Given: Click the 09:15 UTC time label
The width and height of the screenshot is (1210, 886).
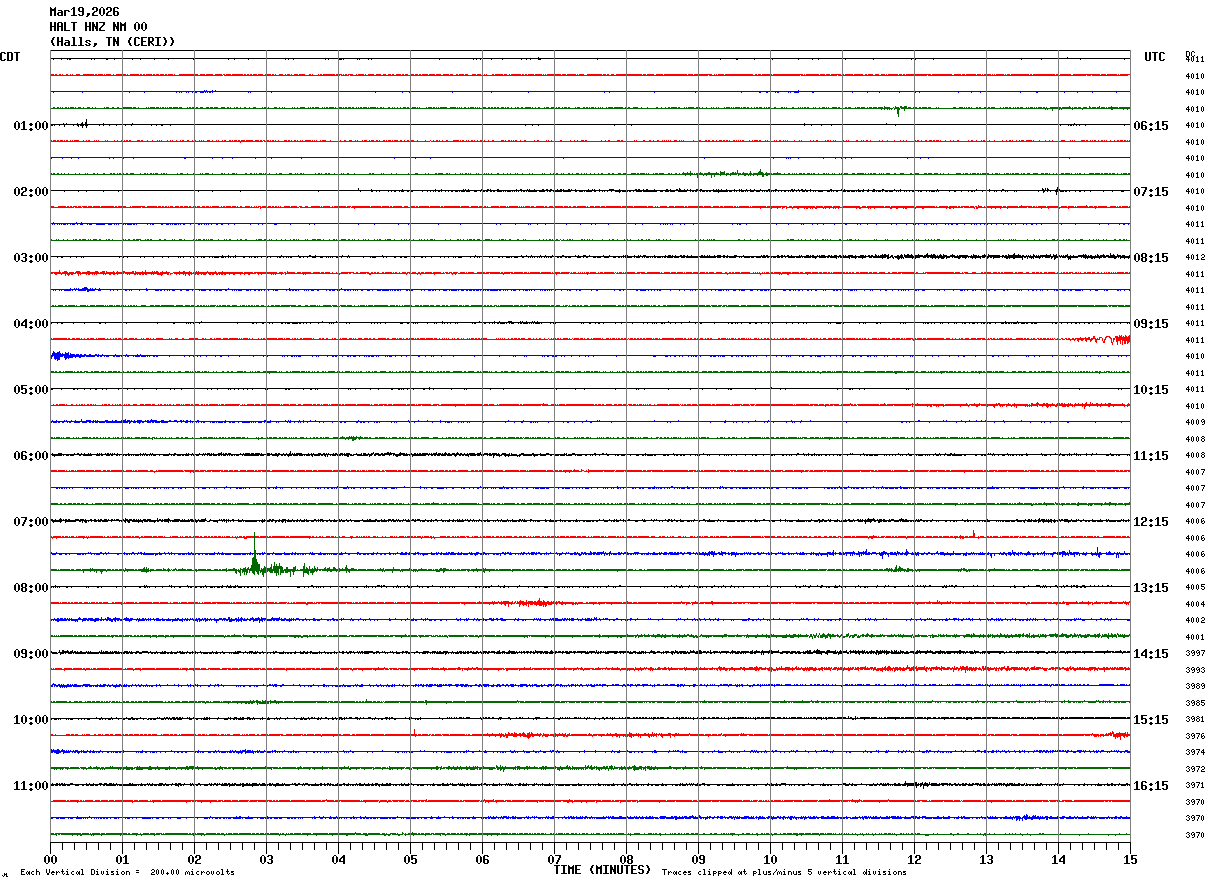Looking at the screenshot, I should click(x=1151, y=324).
